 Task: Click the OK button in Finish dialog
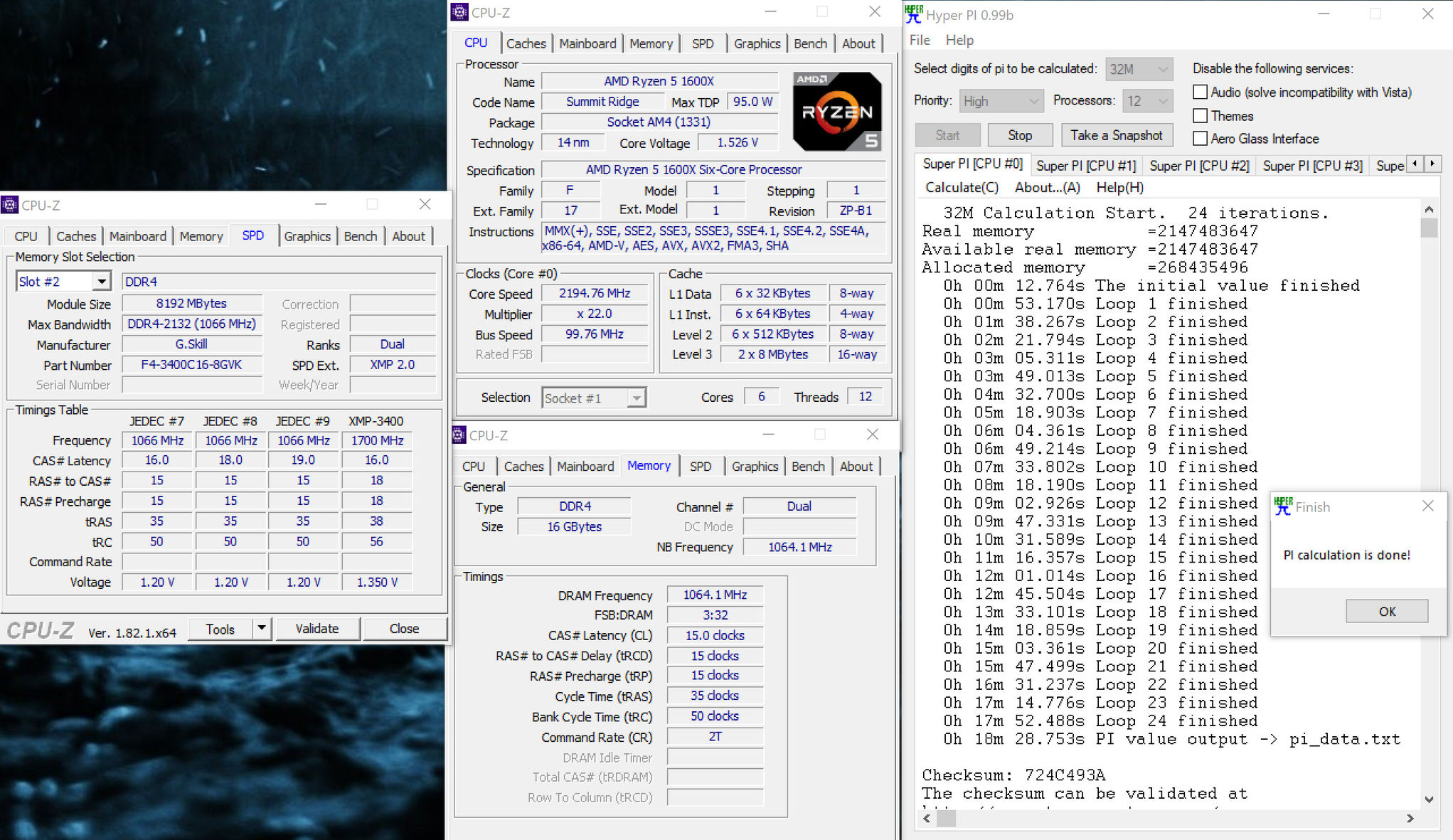pos(1387,611)
